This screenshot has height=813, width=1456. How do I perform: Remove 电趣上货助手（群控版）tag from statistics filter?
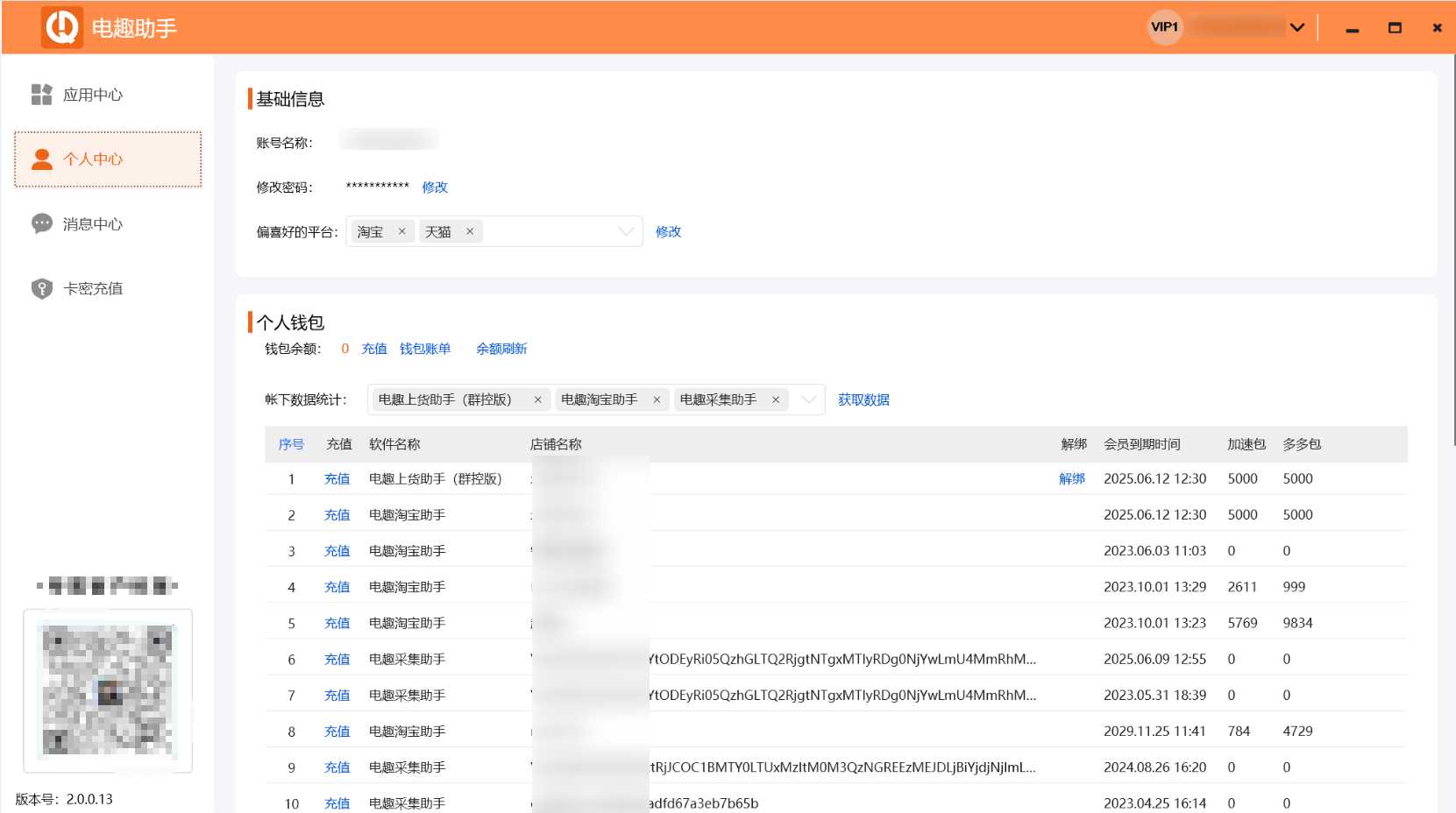pyautogui.click(x=537, y=399)
